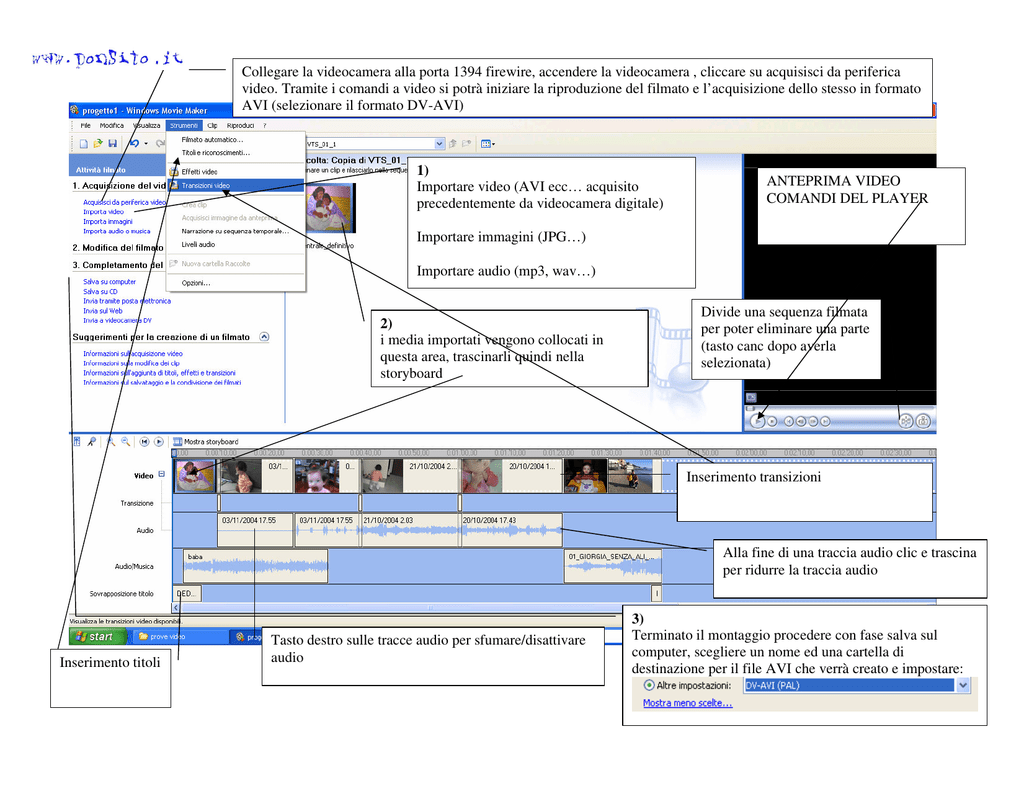The width and height of the screenshot is (1024, 791).
Task: Click the new collection folder toolbar icon
Action: [466, 144]
